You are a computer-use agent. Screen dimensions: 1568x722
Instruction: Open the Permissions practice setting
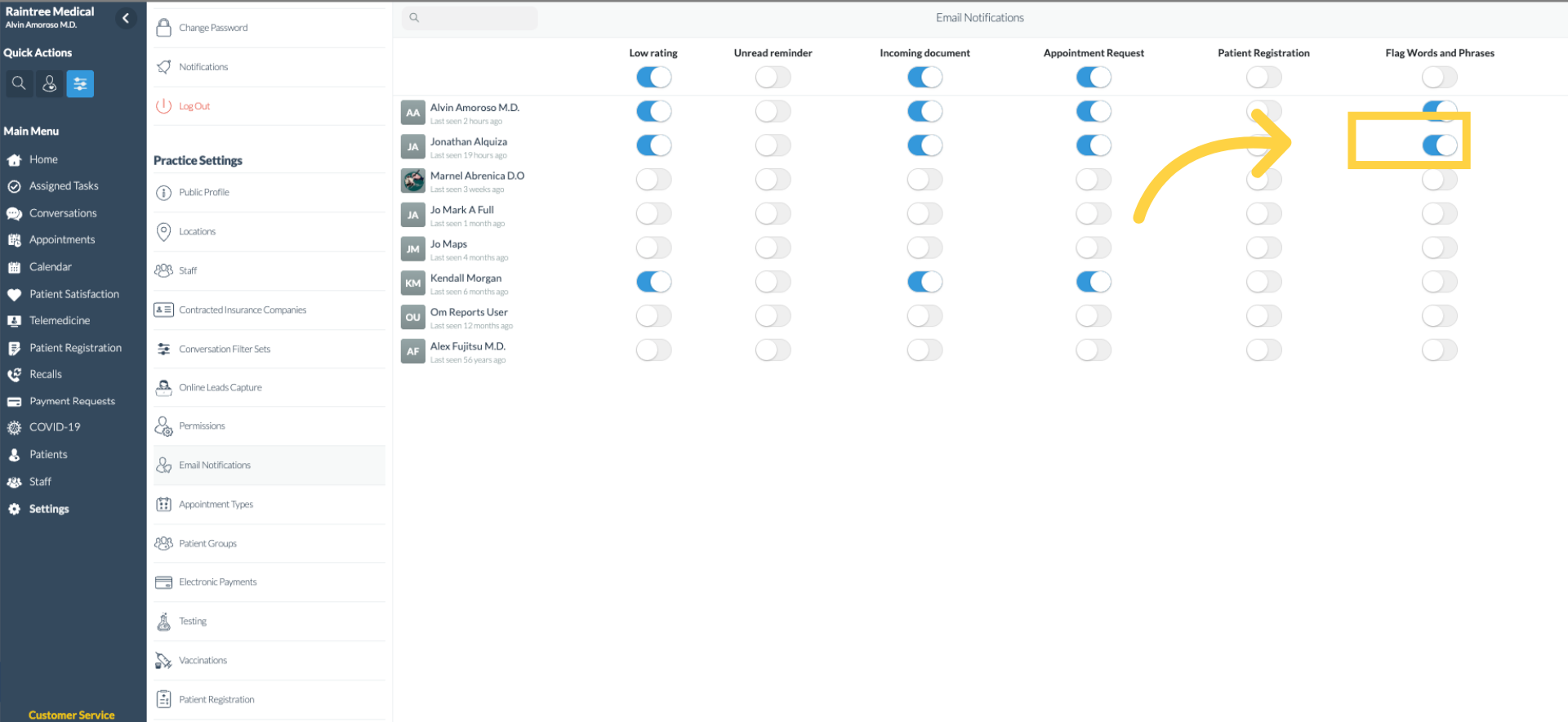(x=202, y=426)
